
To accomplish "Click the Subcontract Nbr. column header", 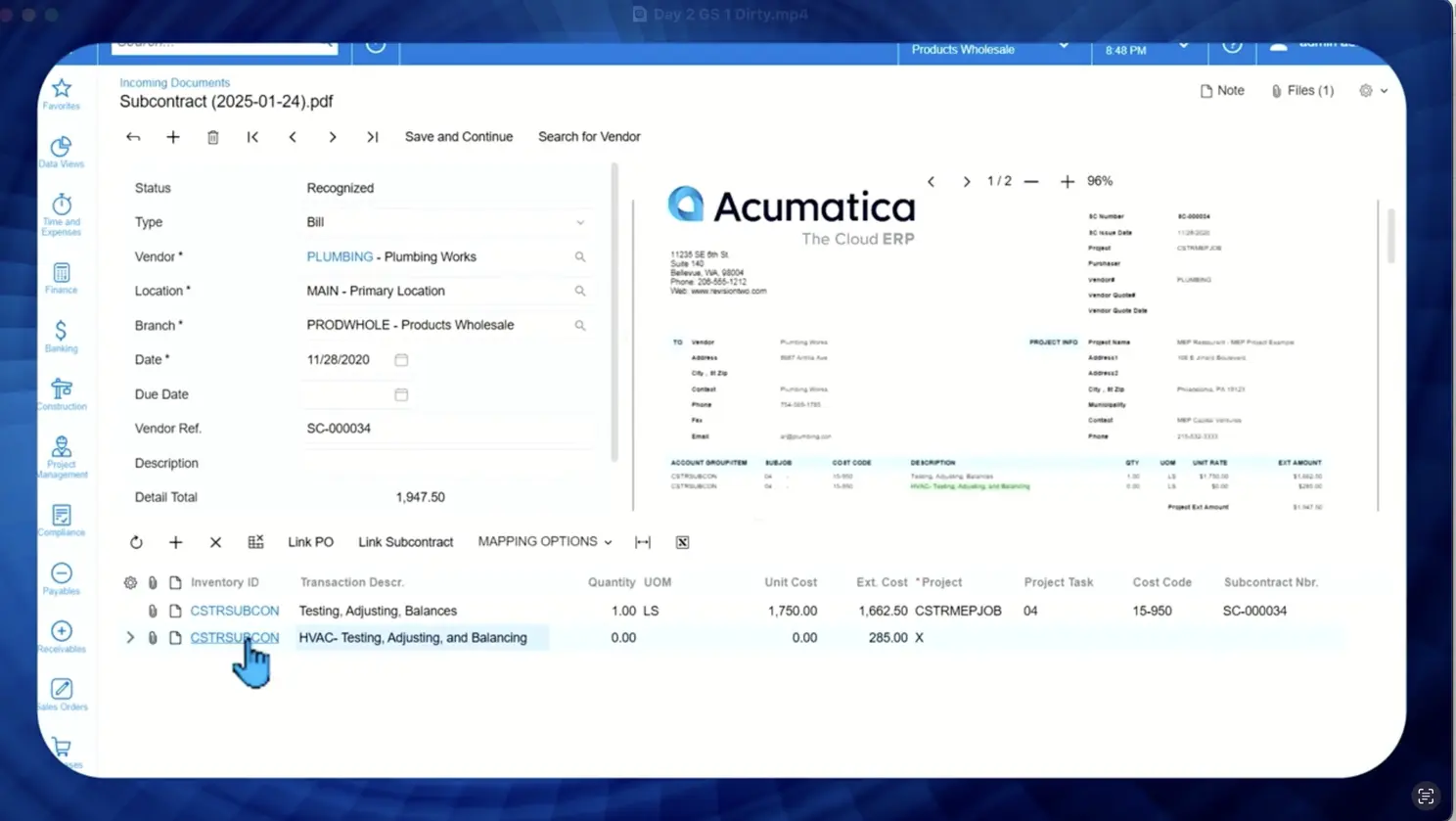I will pos(1270,582).
